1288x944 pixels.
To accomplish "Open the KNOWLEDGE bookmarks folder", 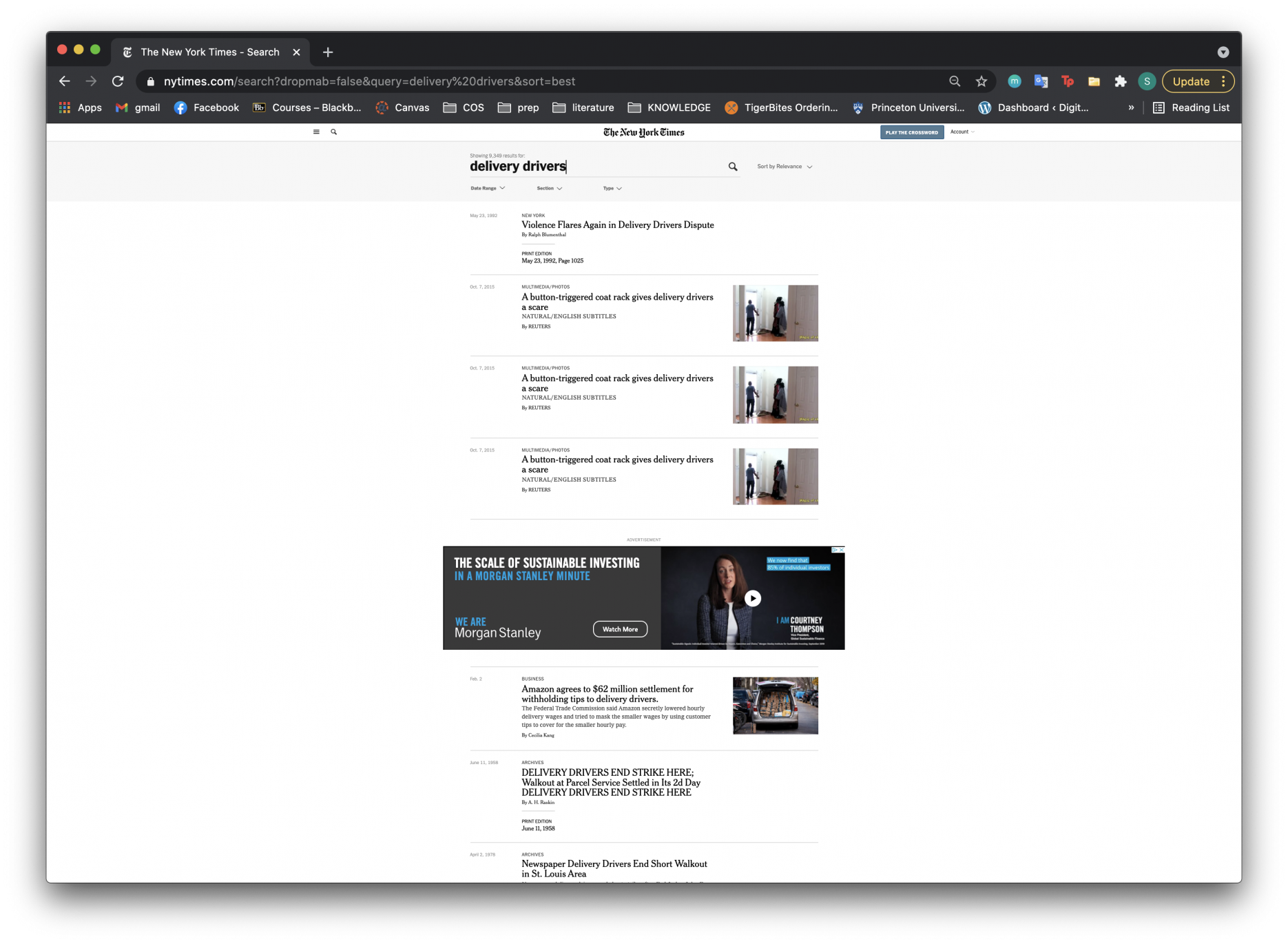I will [669, 107].
